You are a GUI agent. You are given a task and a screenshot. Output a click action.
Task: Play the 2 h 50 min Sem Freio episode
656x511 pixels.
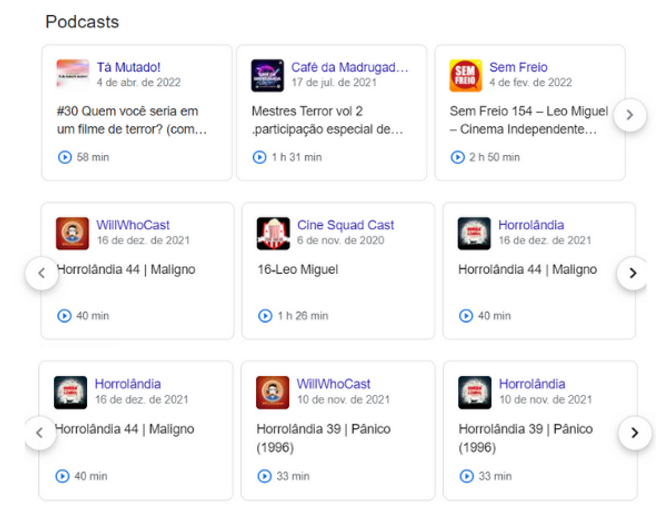457,157
